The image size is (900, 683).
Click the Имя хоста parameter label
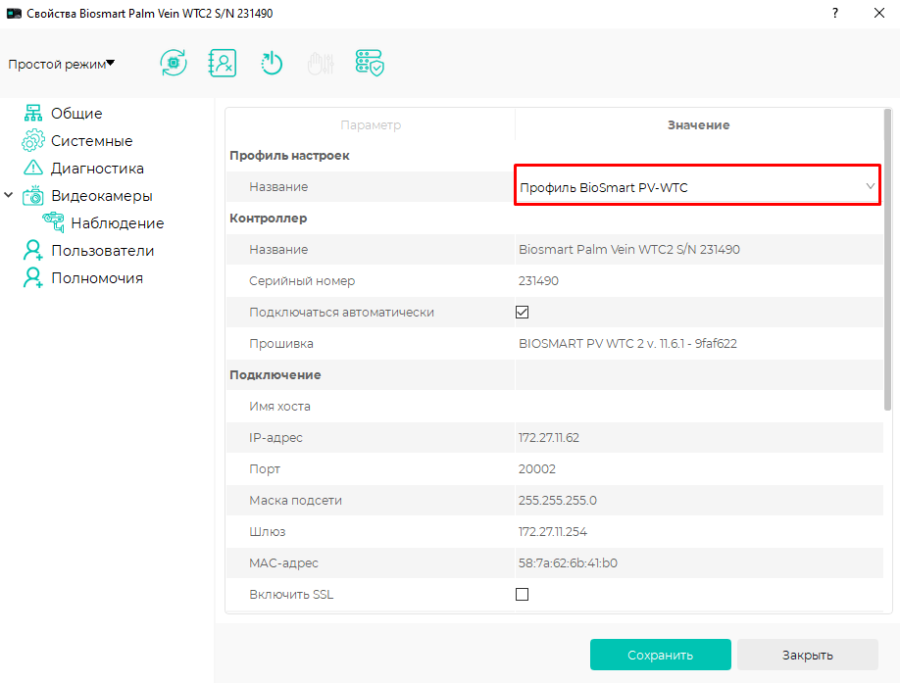280,406
